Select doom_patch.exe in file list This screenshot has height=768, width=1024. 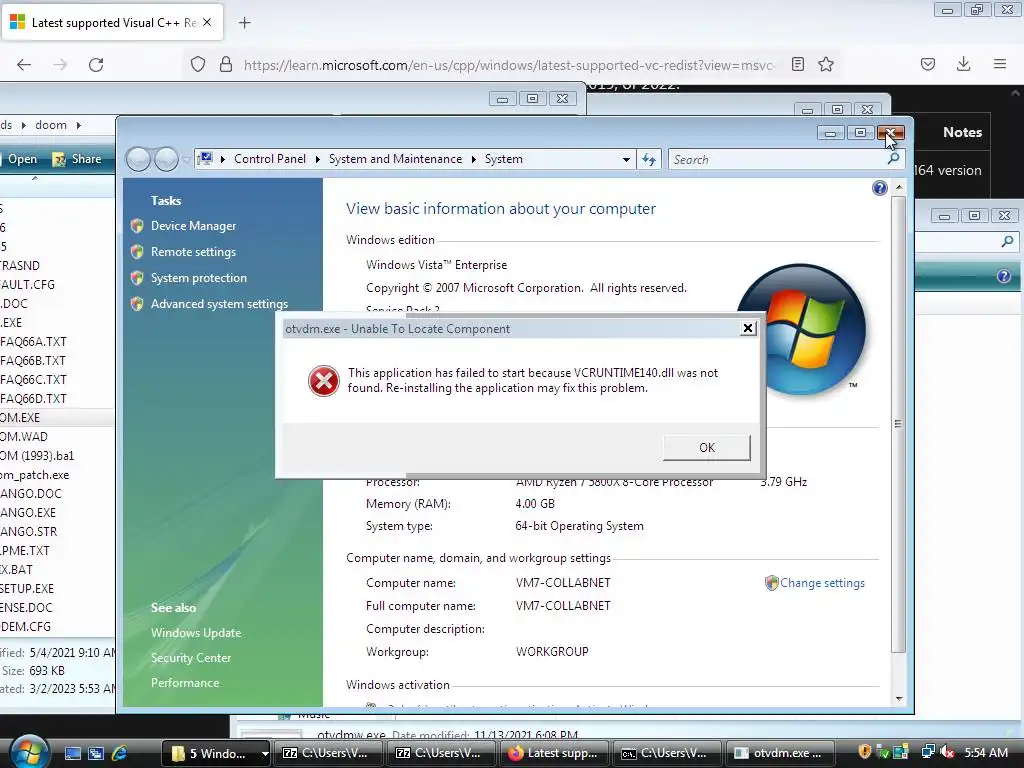pos(35,475)
